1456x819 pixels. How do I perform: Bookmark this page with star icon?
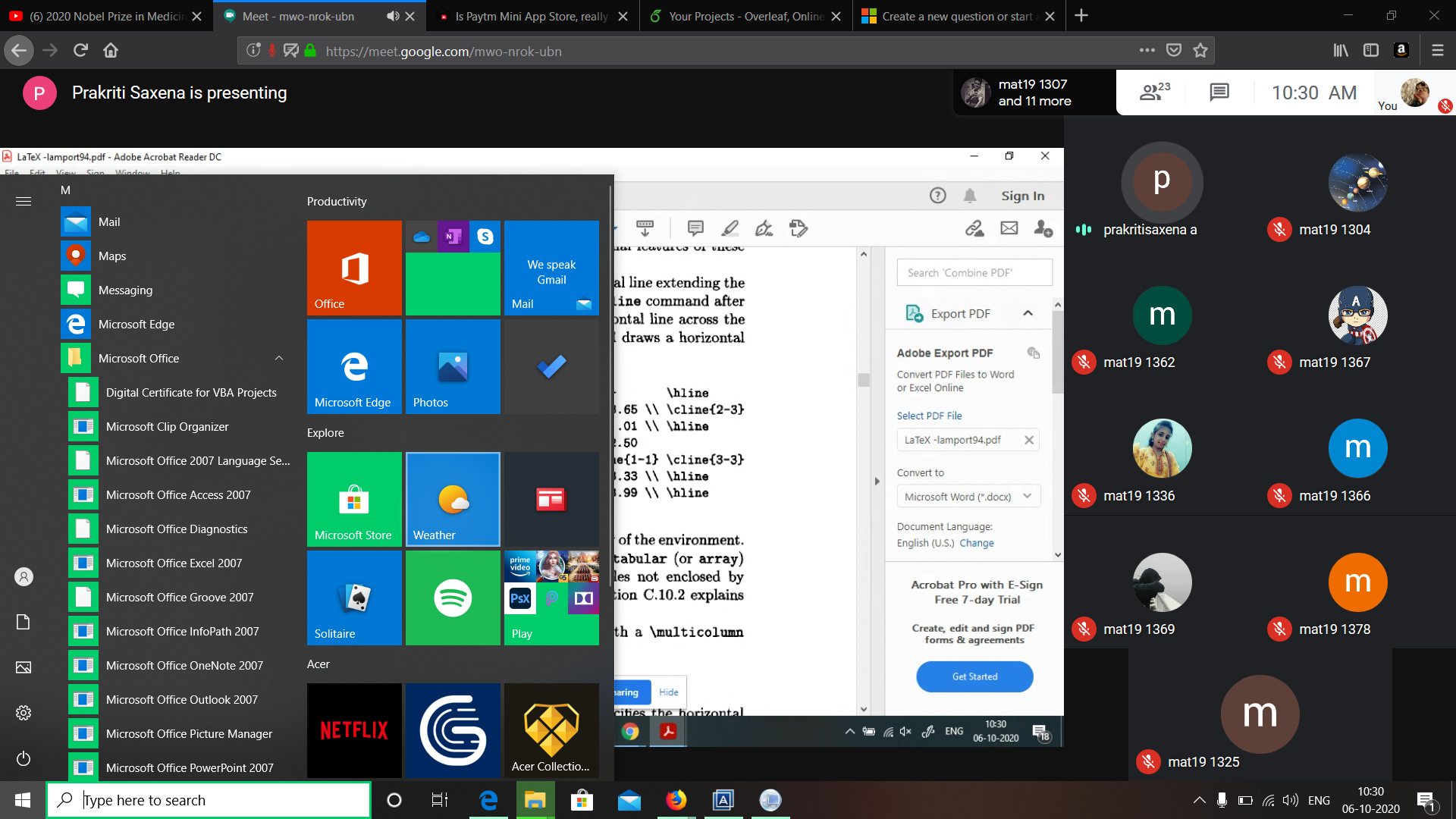tap(1200, 51)
